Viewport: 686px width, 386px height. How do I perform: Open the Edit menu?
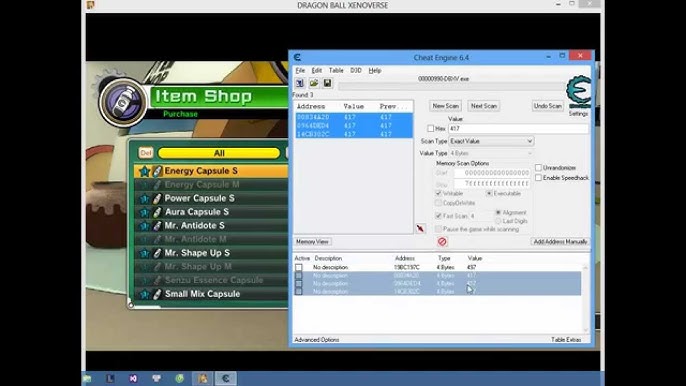click(x=317, y=70)
